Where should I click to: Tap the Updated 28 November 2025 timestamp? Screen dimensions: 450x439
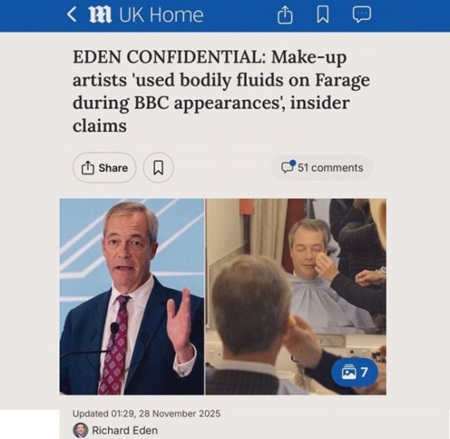(x=146, y=414)
